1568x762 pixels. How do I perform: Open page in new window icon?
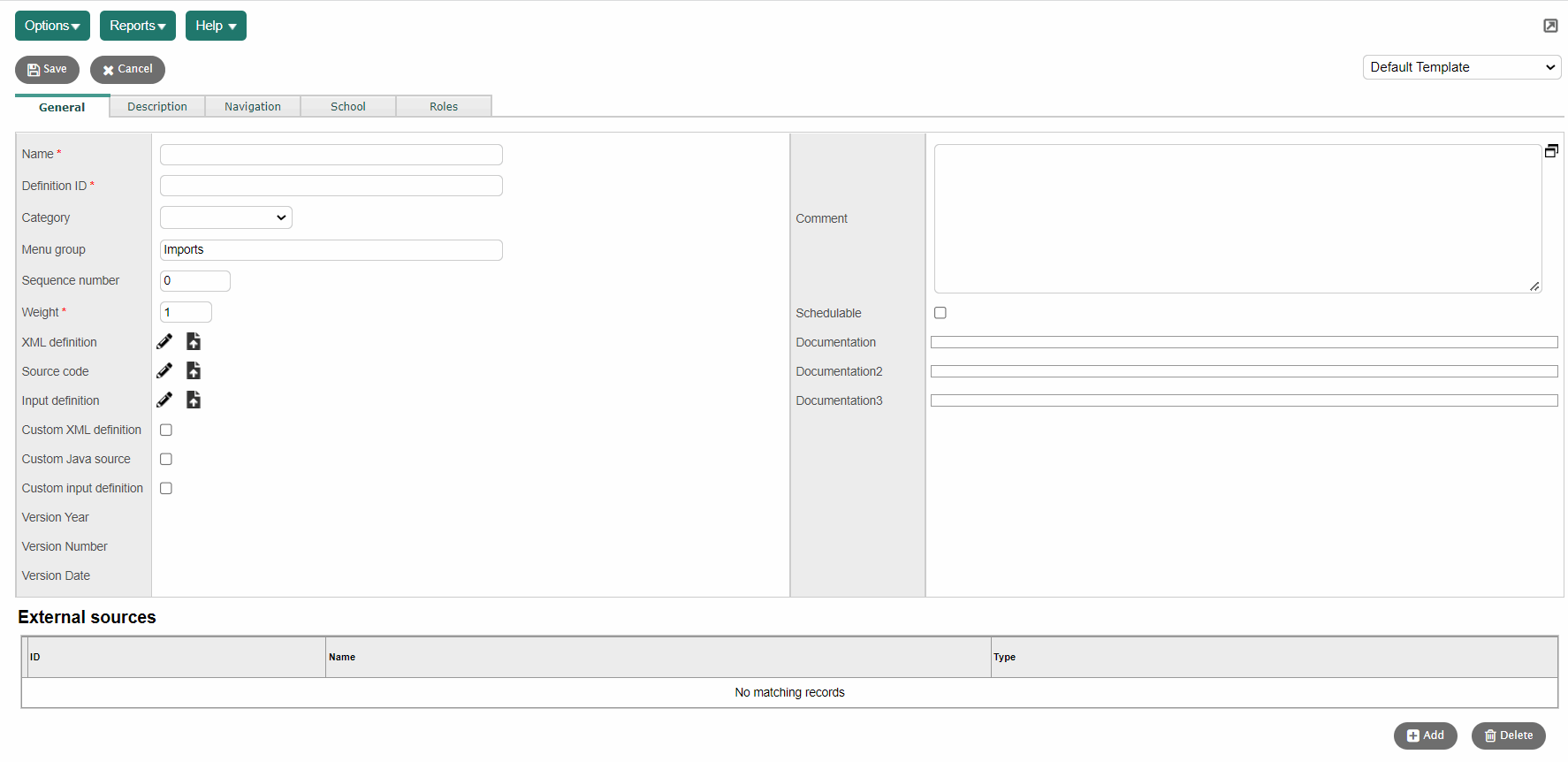tap(1550, 26)
